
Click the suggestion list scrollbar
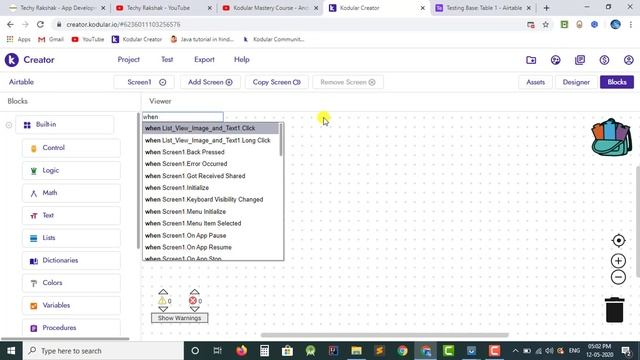[x=281, y=140]
